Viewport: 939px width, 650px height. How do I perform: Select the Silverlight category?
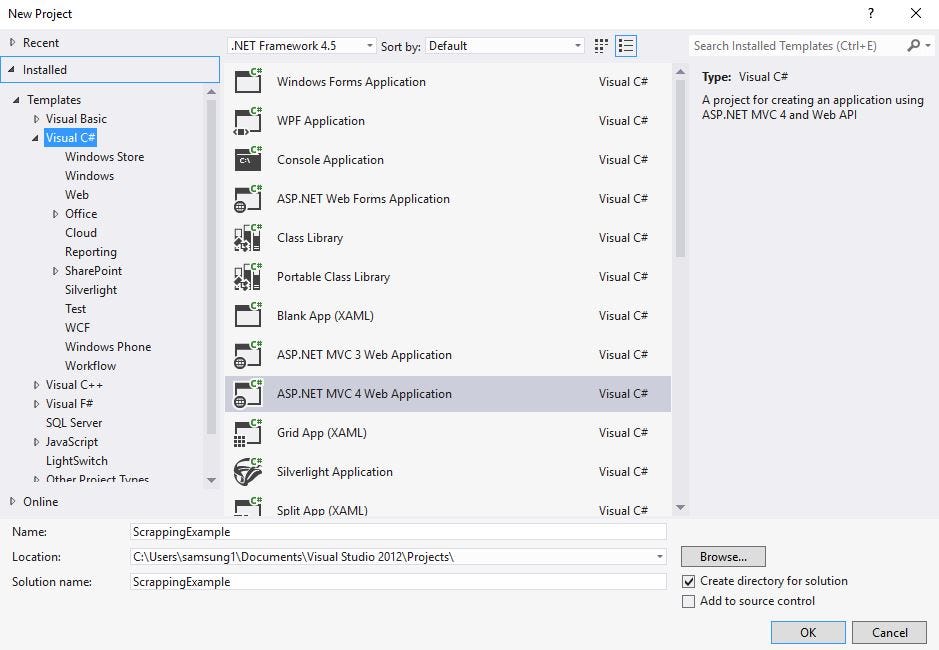(90, 290)
